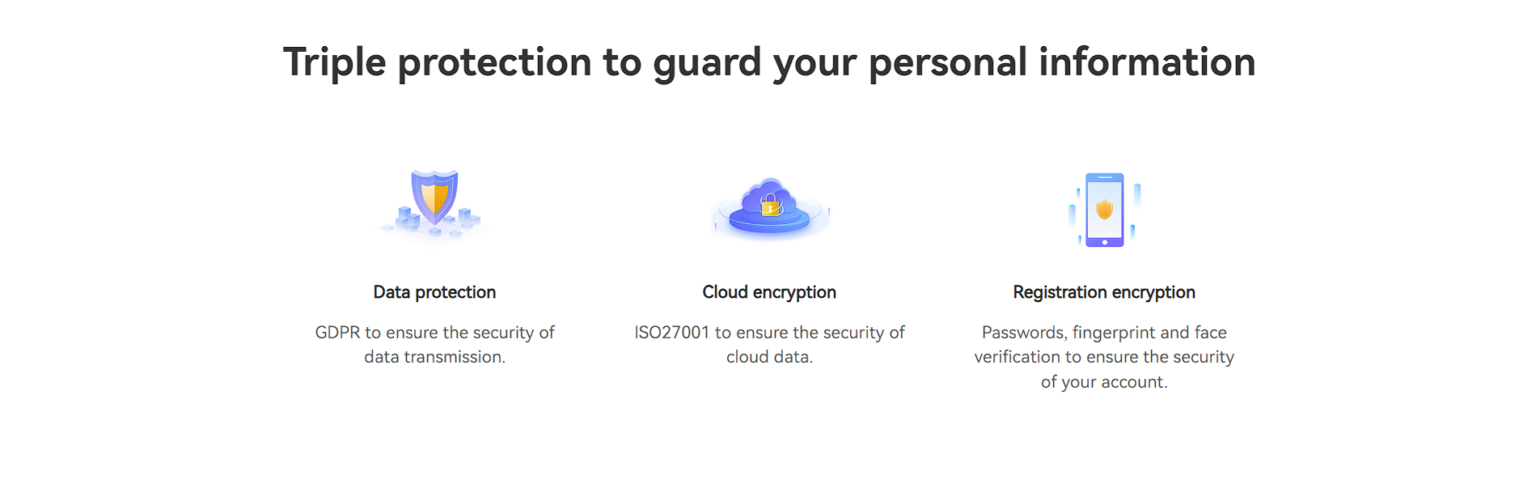Select the Cloud encryption title
Screen dimensions: 1536x497
[x=769, y=292]
